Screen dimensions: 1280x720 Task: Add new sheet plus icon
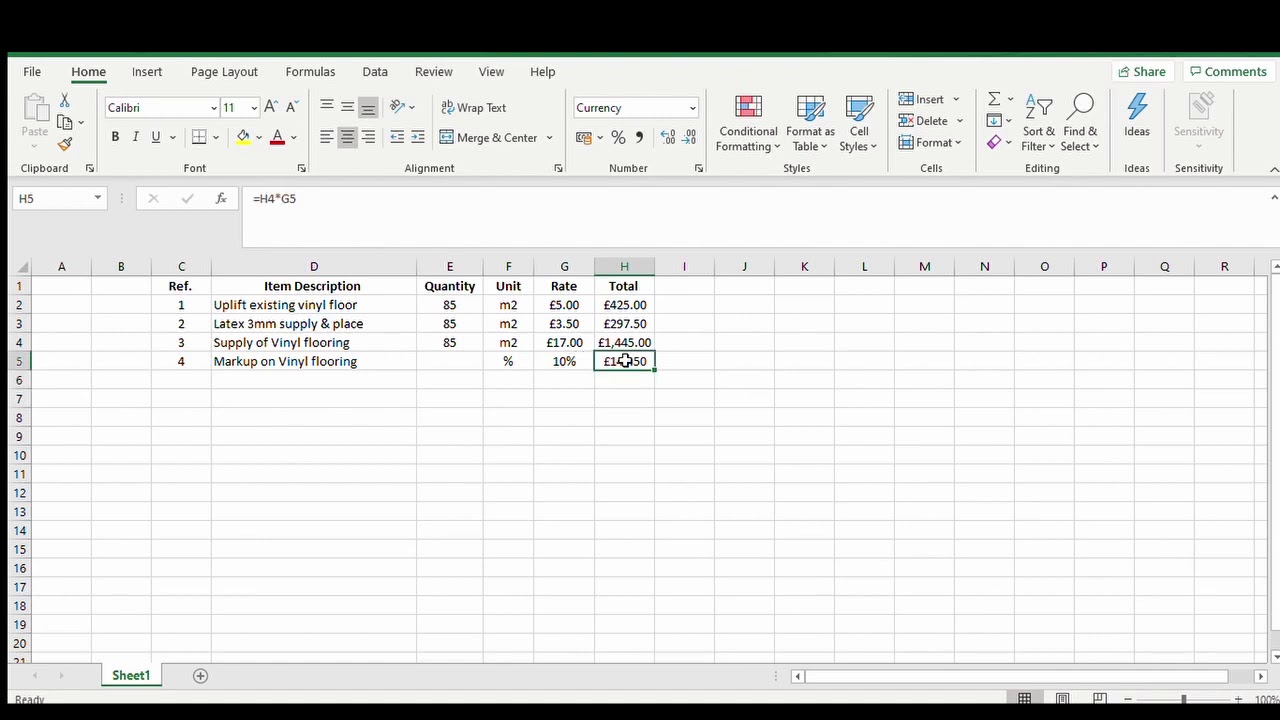click(x=200, y=676)
